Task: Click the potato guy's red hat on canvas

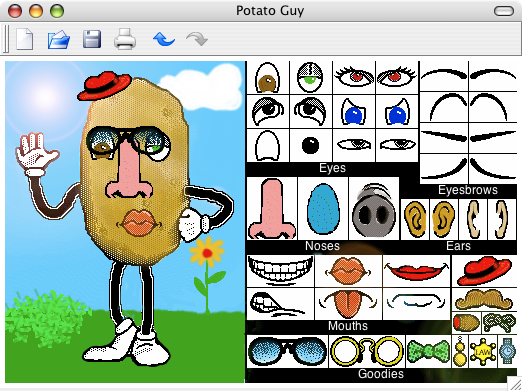Action: 104,86
